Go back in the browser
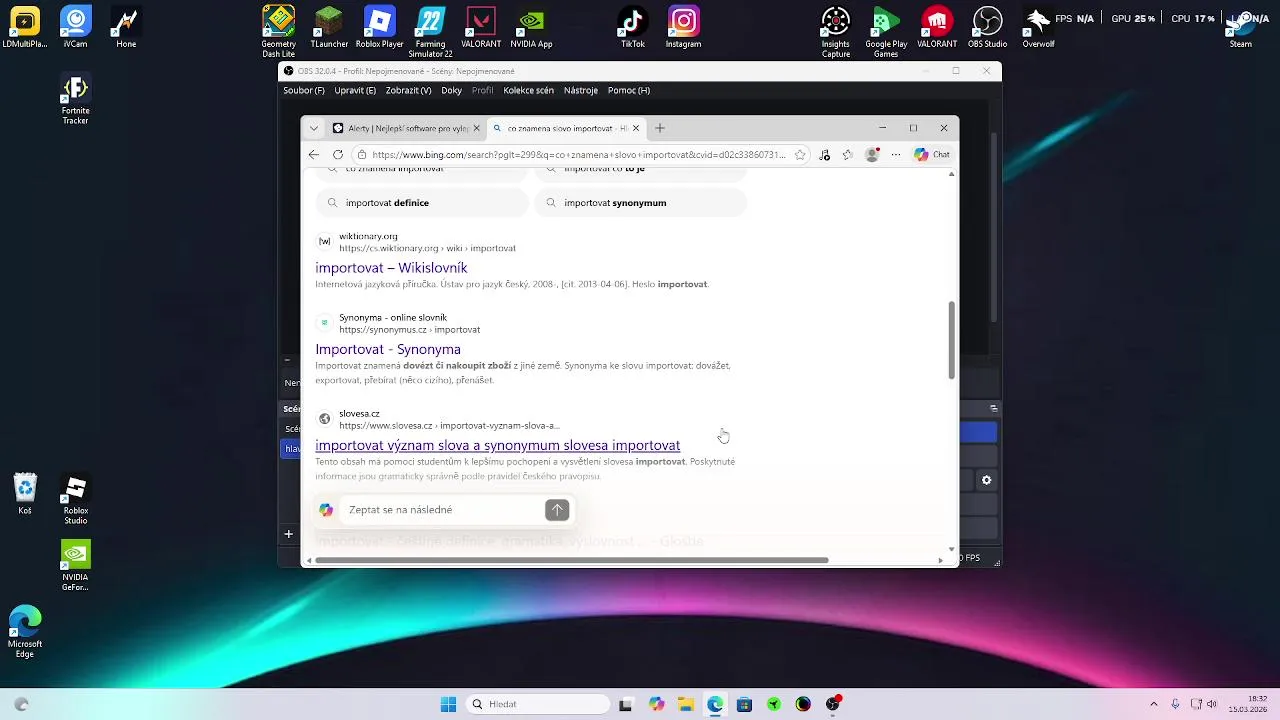Screen dimensions: 1280x720 [314, 155]
